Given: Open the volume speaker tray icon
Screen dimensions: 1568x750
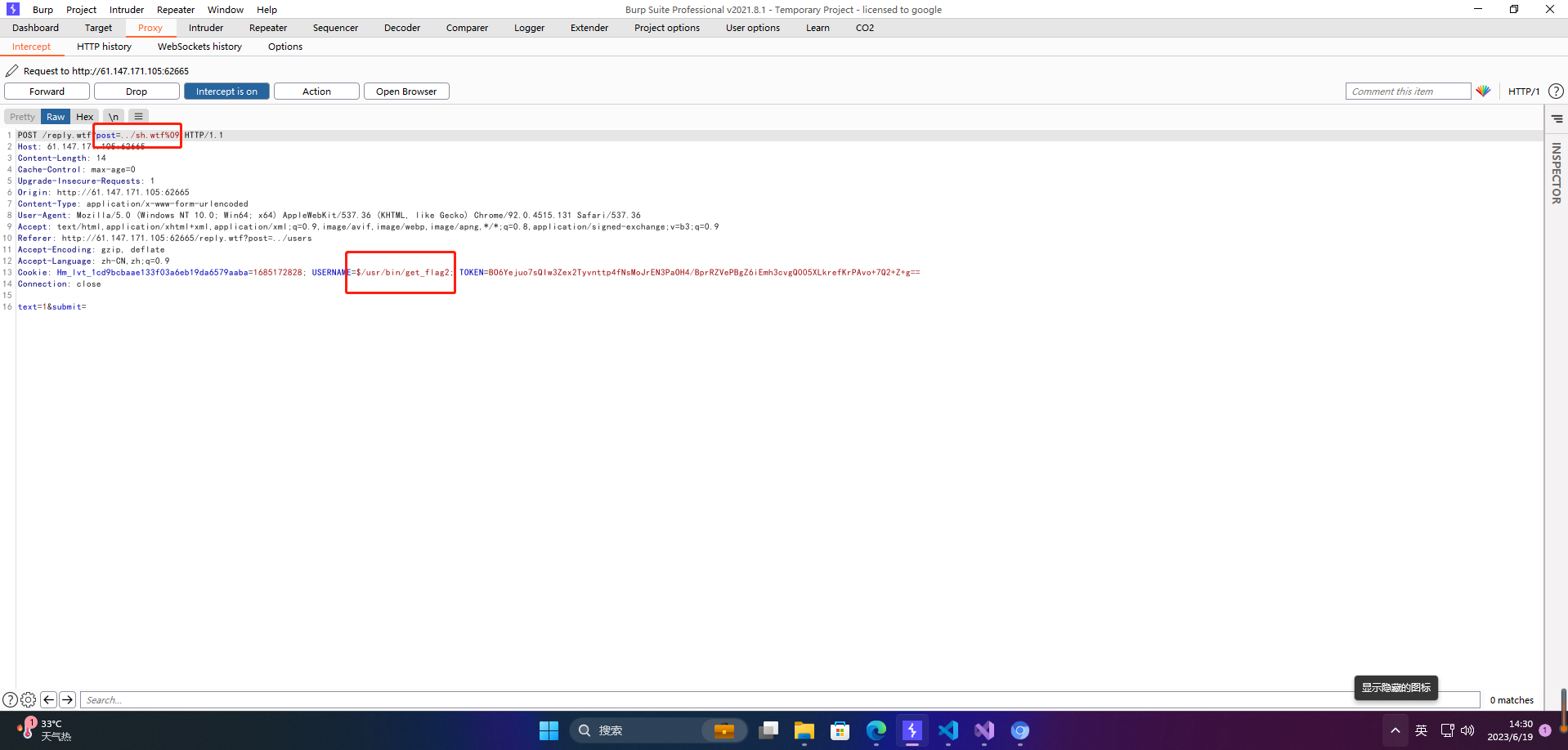Looking at the screenshot, I should 1467,730.
